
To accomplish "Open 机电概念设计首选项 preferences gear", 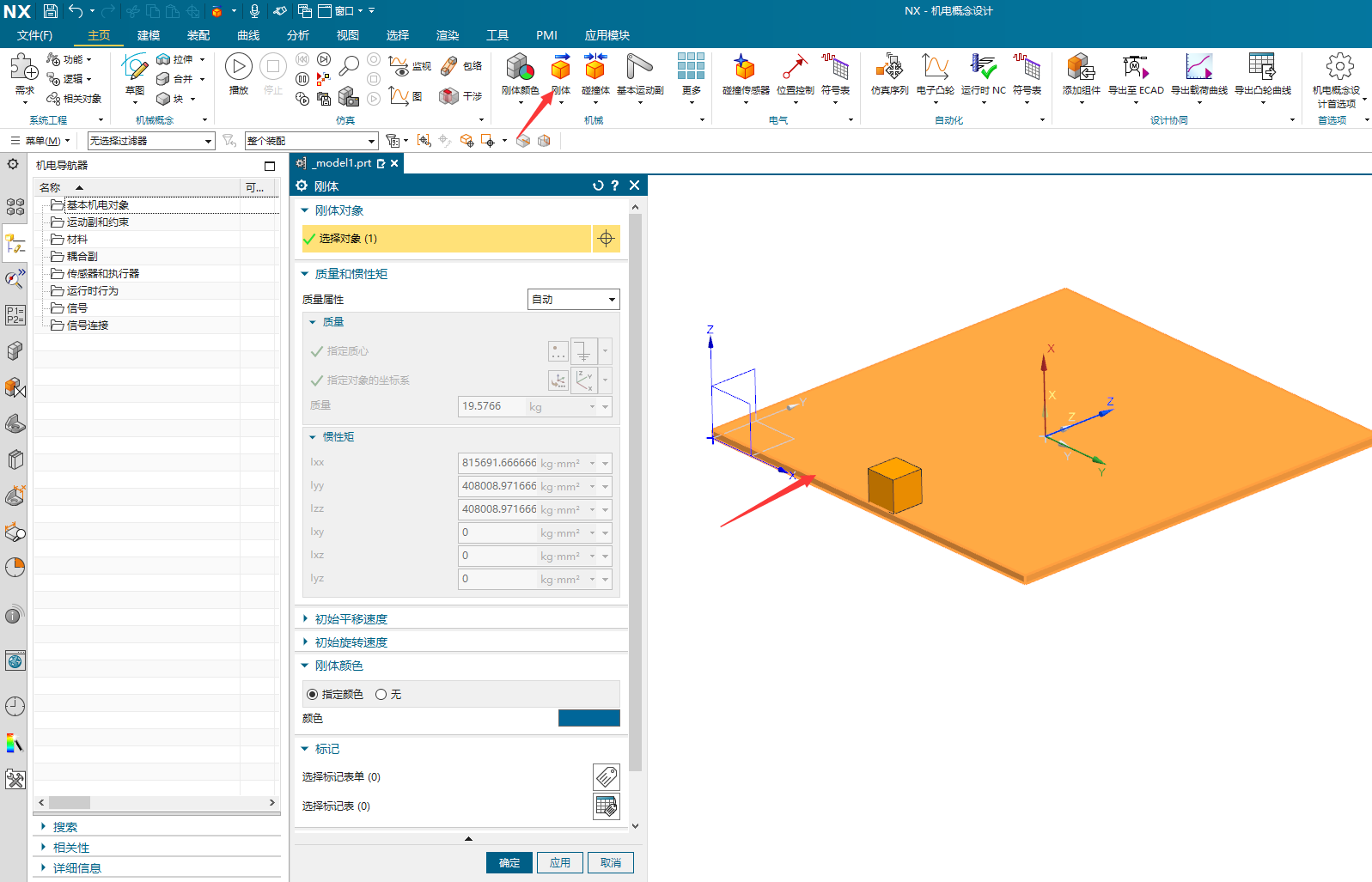I will coord(1338,67).
